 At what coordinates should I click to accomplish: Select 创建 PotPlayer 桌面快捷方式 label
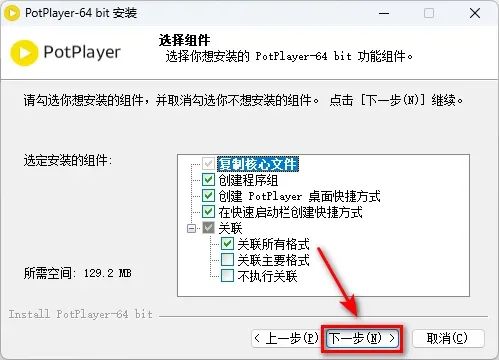point(299,196)
